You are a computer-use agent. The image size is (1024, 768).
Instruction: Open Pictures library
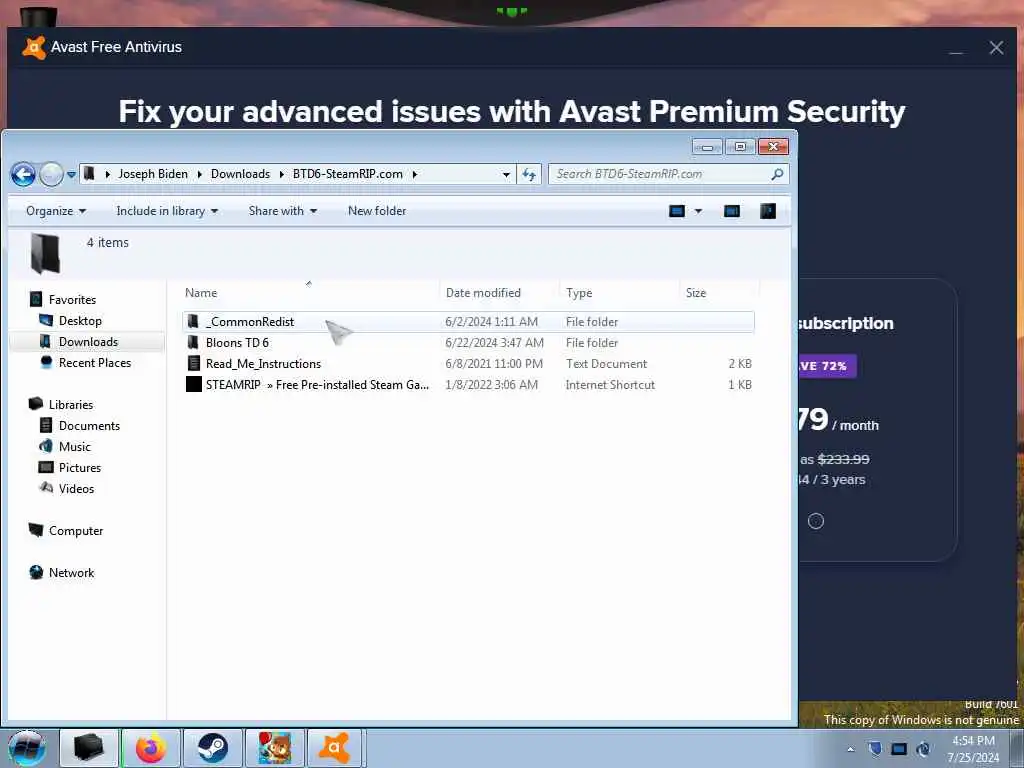80,468
